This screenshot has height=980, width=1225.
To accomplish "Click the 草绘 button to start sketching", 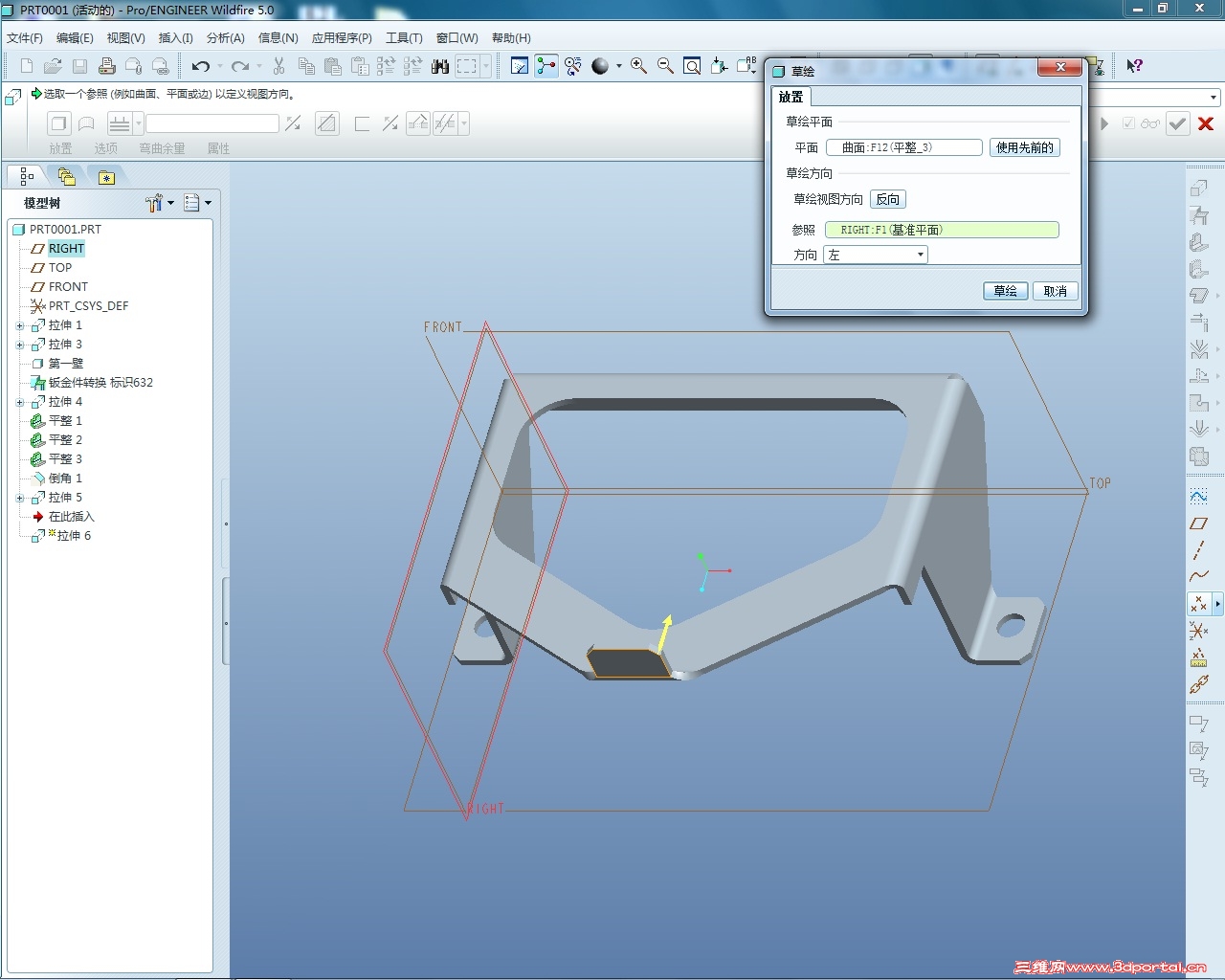I will [x=1006, y=291].
